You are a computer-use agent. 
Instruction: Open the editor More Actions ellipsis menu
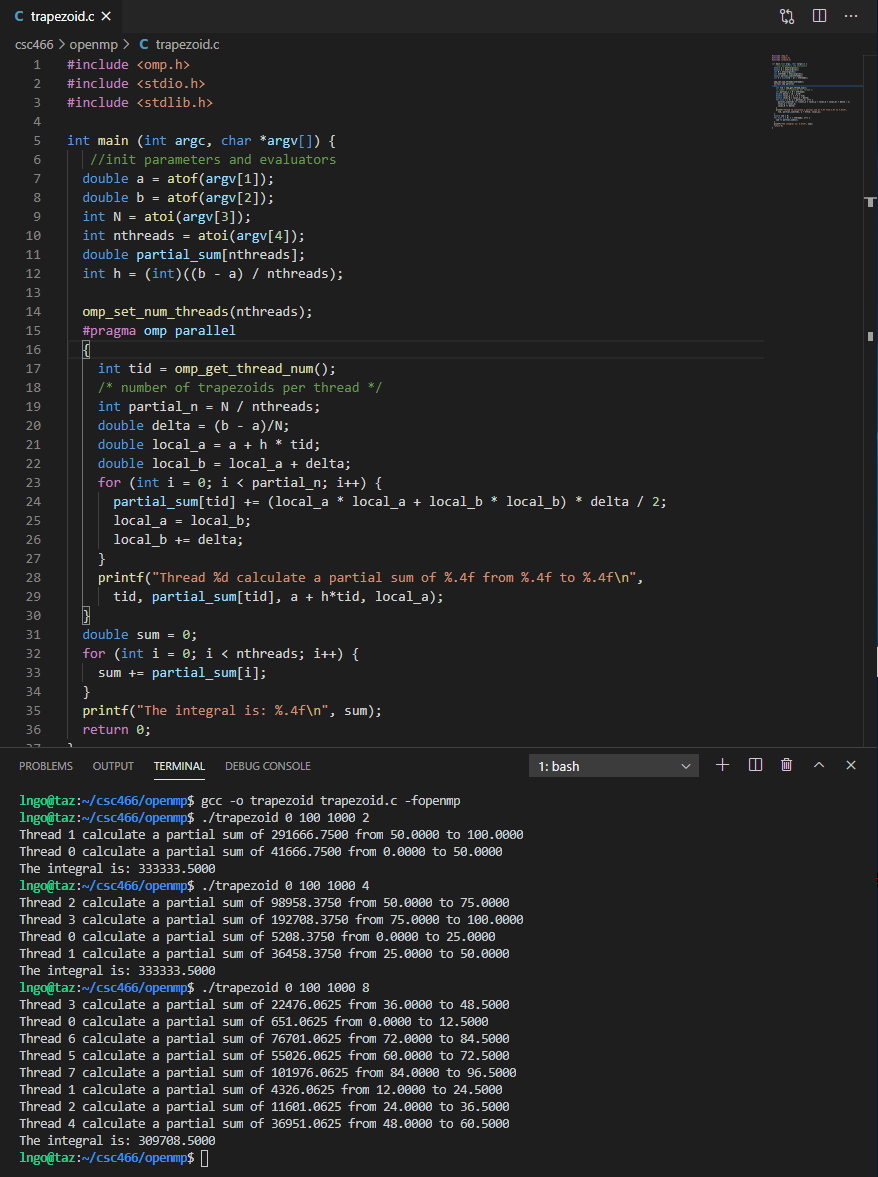coord(851,16)
